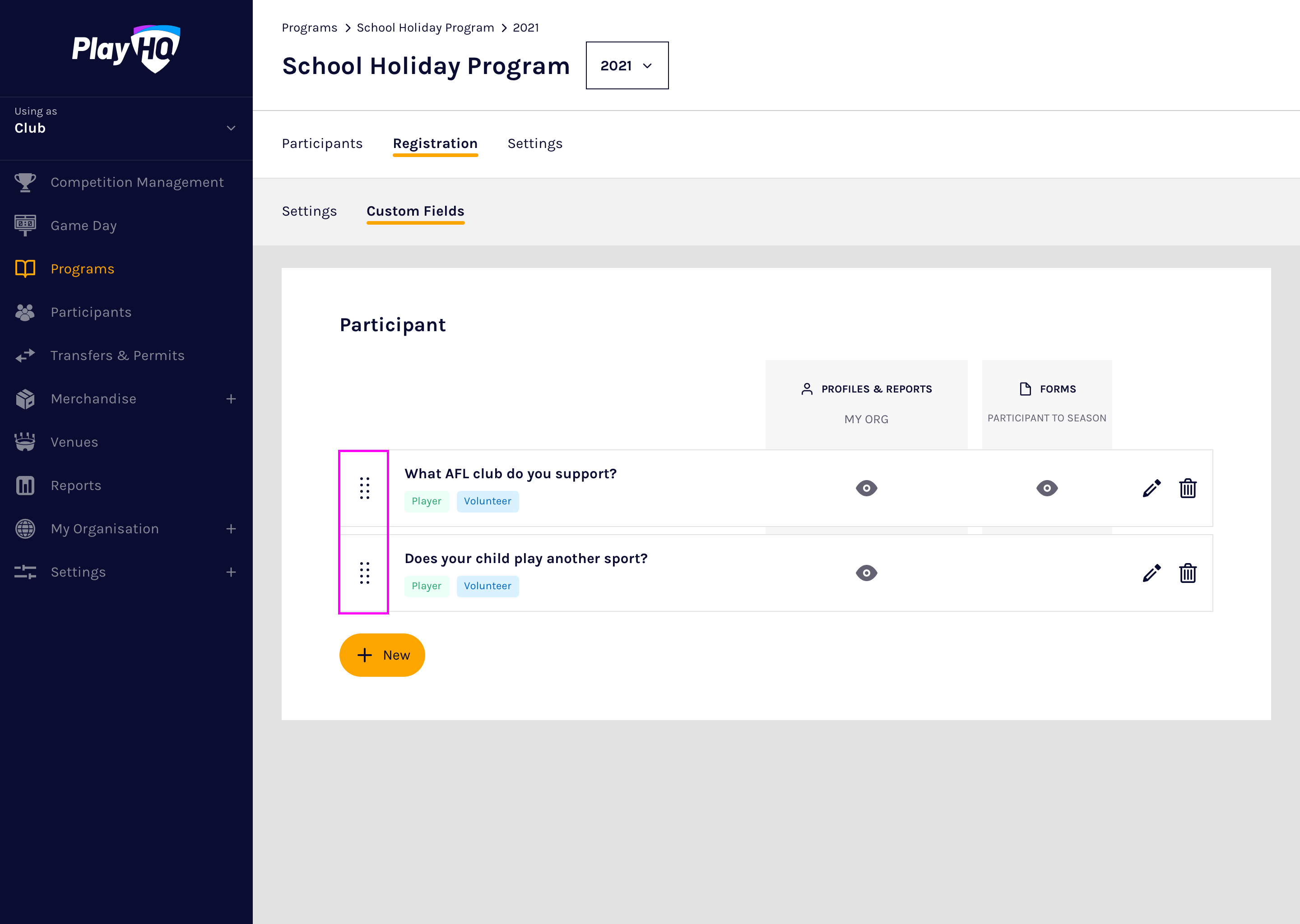Expand My Organisation submenu

(231, 529)
